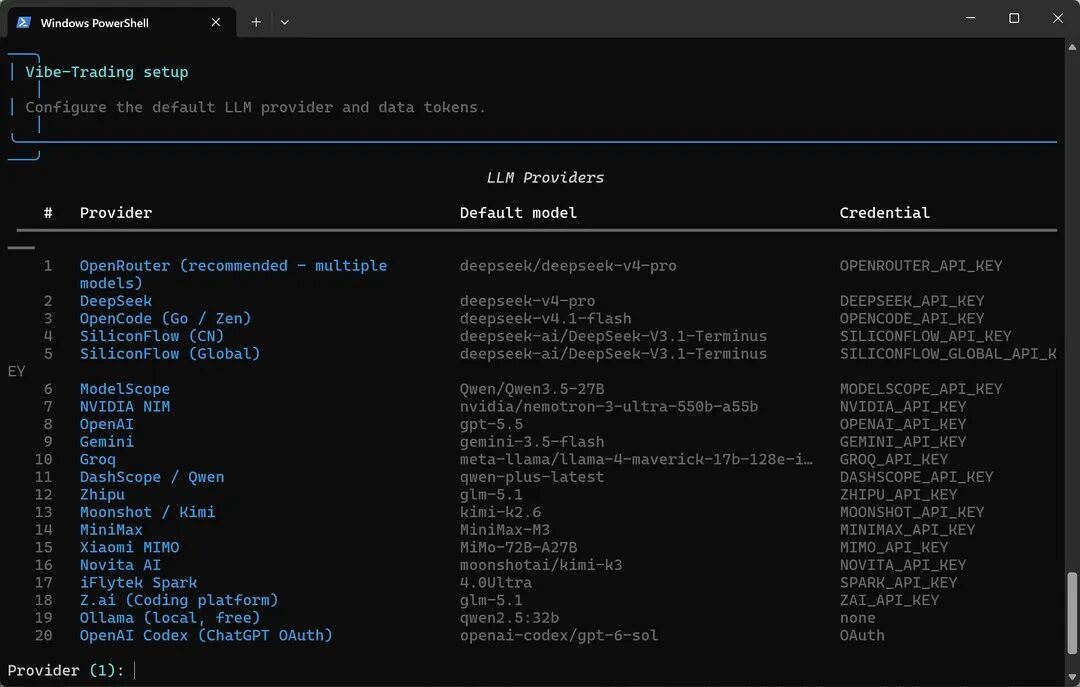Click the Provider (1) prompt input

pyautogui.click(x=135, y=670)
